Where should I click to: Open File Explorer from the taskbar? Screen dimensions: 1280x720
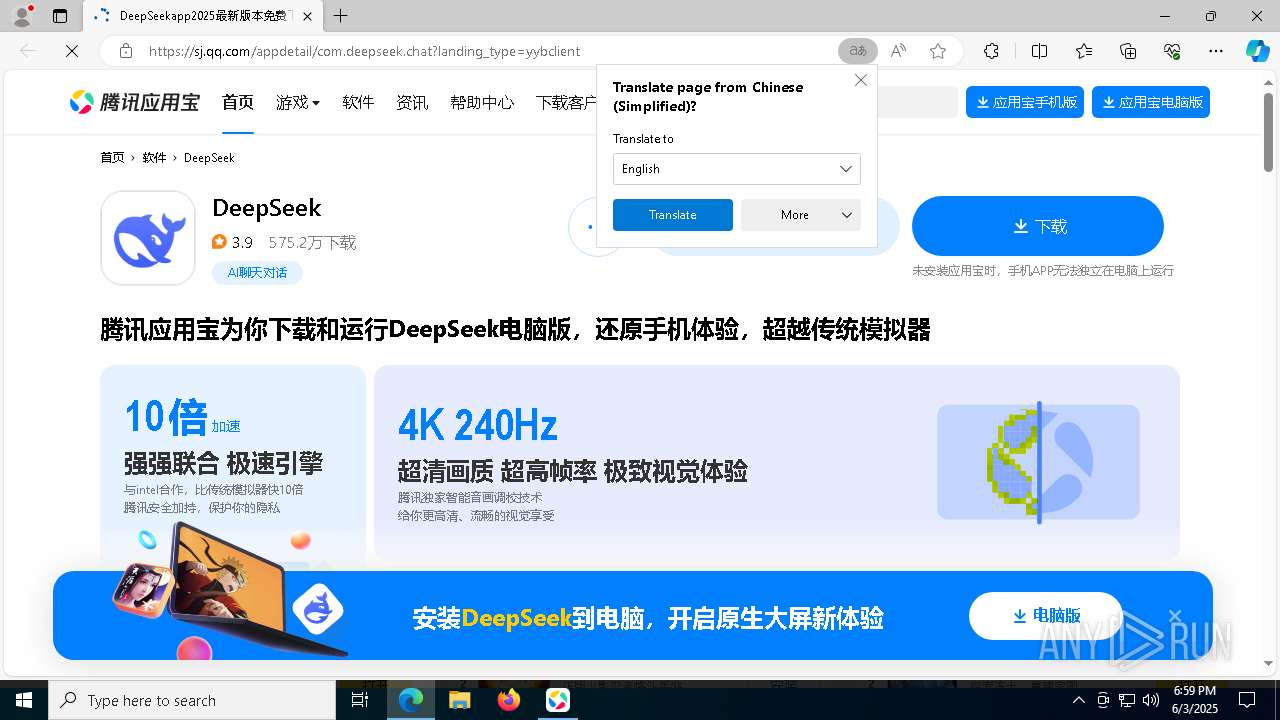pos(459,701)
